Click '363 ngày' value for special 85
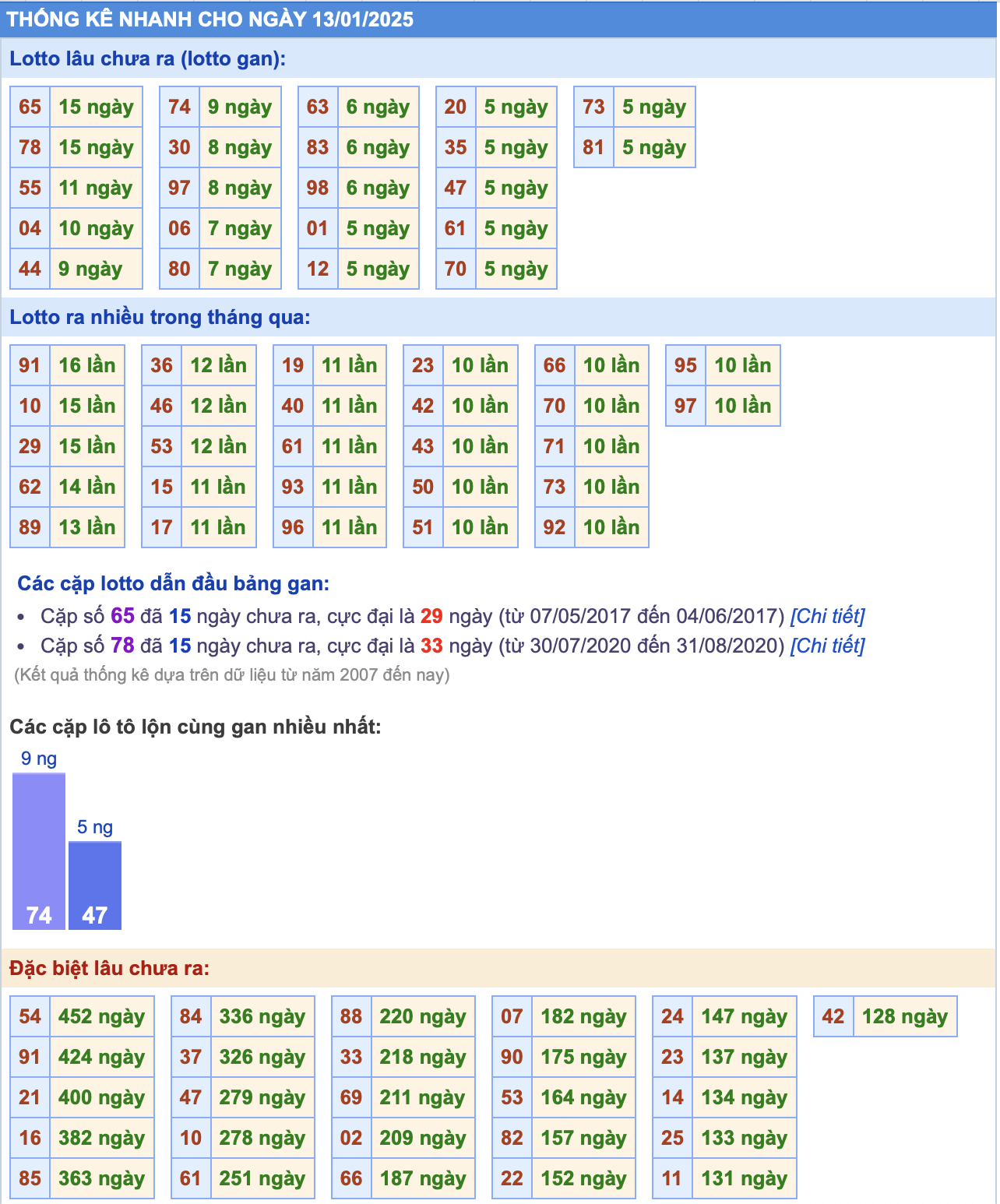The width and height of the screenshot is (1000, 1204). click(x=102, y=1178)
